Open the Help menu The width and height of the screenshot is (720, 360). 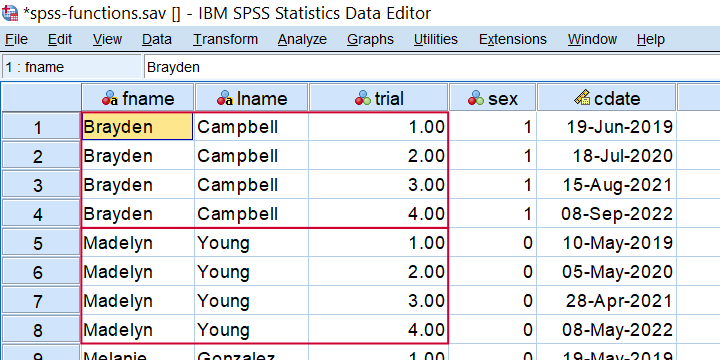tap(650, 39)
